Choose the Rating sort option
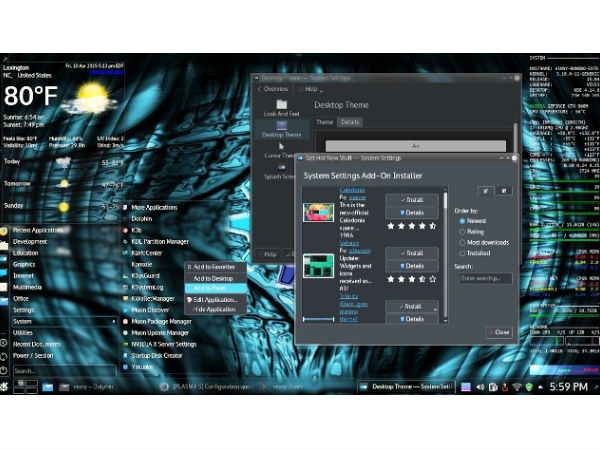The width and height of the screenshot is (600, 450). pyautogui.click(x=461, y=232)
